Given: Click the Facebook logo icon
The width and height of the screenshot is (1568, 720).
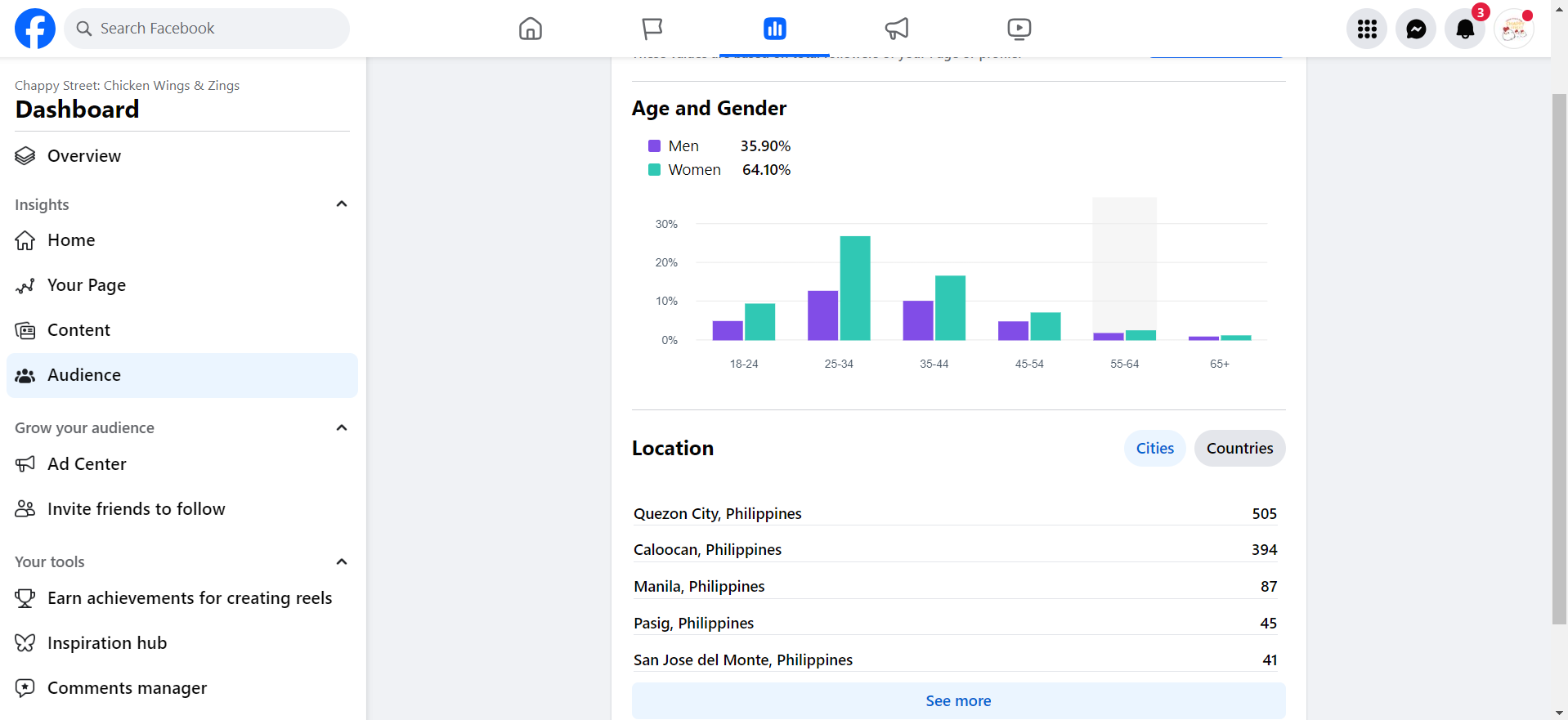Looking at the screenshot, I should click(35, 29).
